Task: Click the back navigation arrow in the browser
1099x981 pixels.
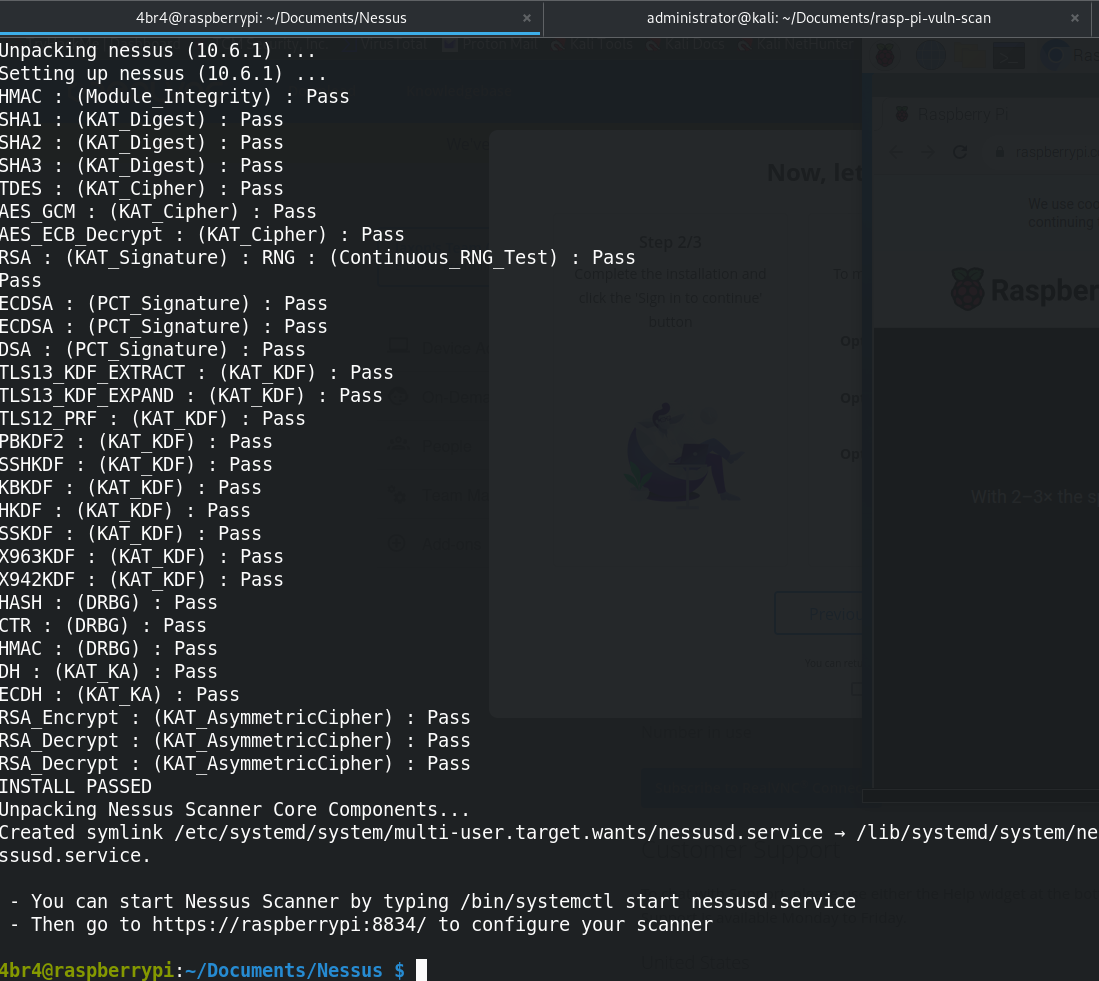Action: coord(896,152)
